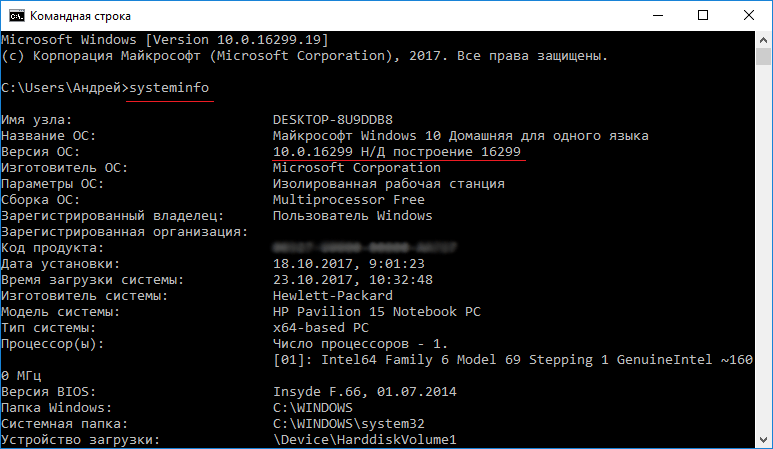This screenshot has width=773, height=449.
Task: Click boot device '\Device\HarddiskVolume1'
Action: 365,440
